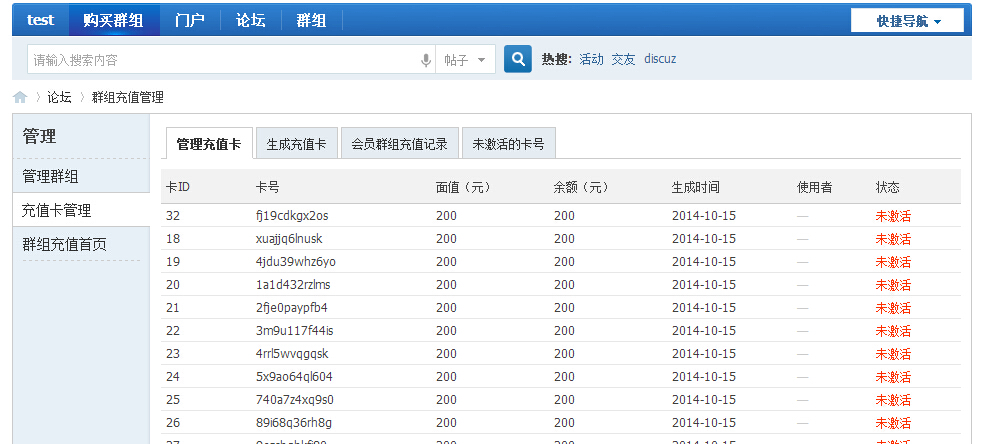The width and height of the screenshot is (986, 444).
Task: Select card number 4jdu39whz6yo
Action: pos(296,262)
